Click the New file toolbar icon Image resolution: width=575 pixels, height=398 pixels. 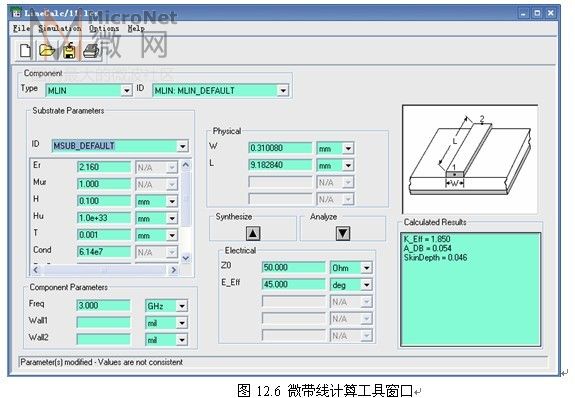pyautogui.click(x=25, y=50)
